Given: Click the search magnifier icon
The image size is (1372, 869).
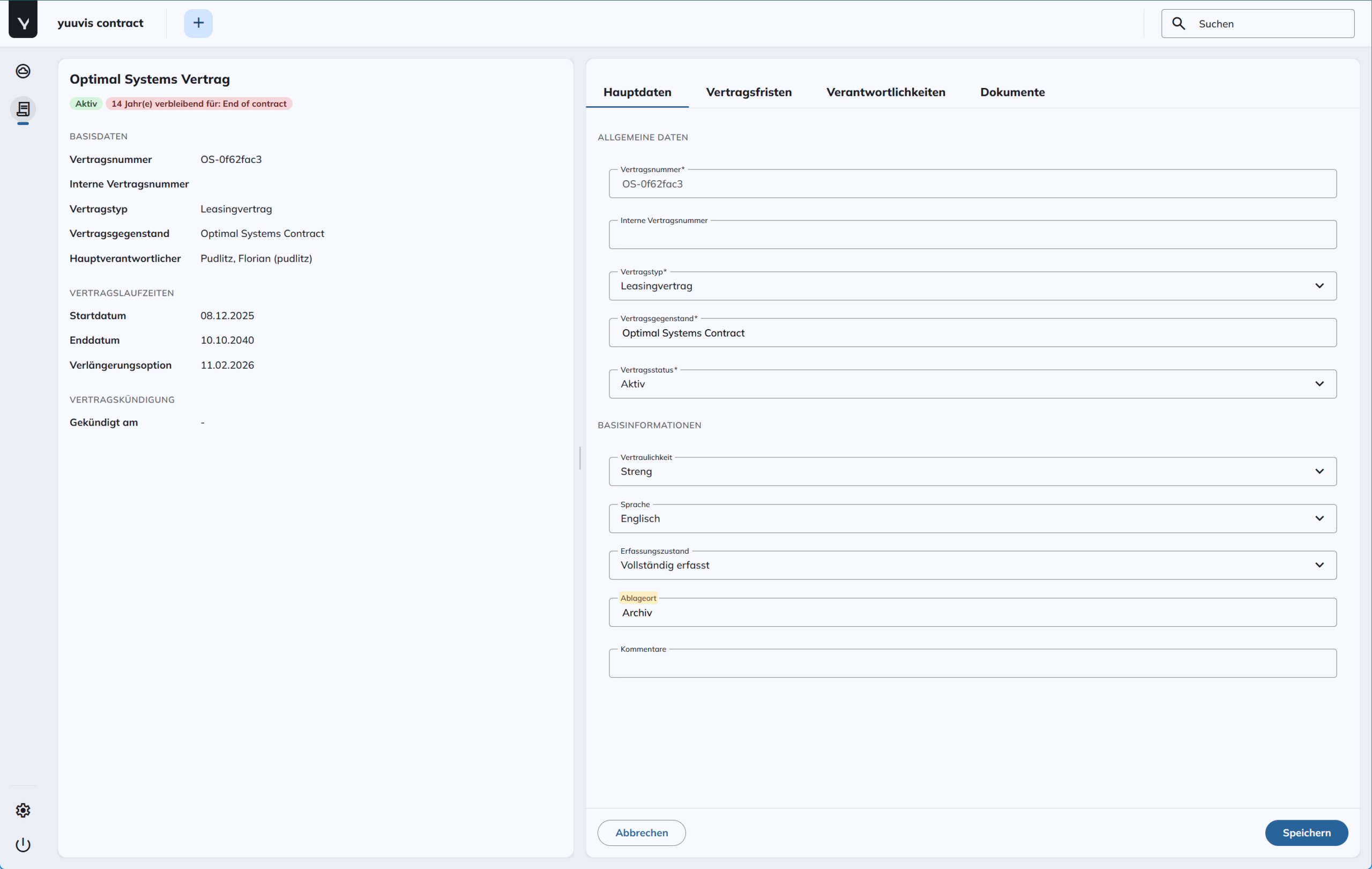Looking at the screenshot, I should [x=1179, y=24].
